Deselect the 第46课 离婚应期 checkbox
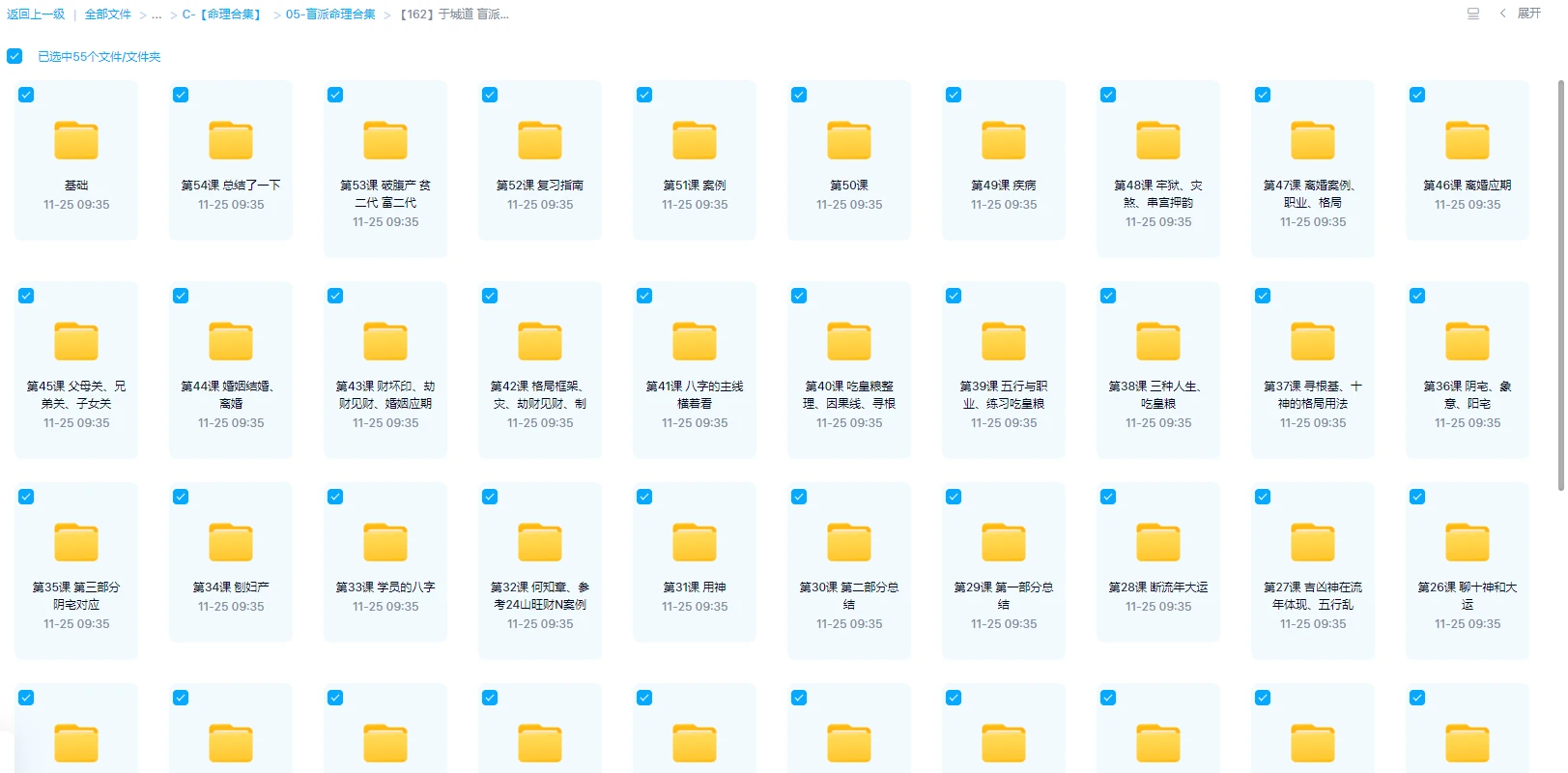The width and height of the screenshot is (1568, 773). 1417,95
